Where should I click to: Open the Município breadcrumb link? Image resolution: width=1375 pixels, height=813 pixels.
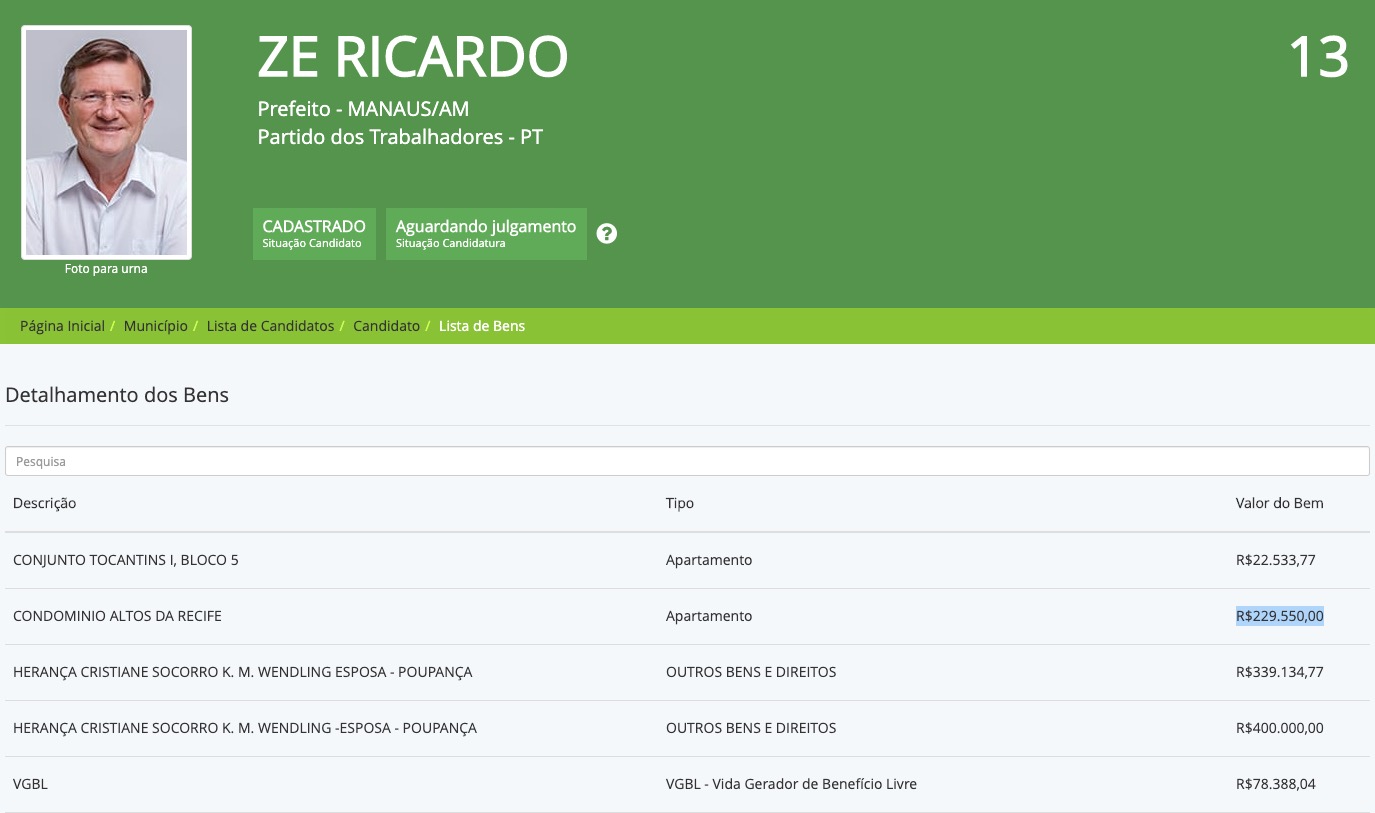pyautogui.click(x=155, y=326)
